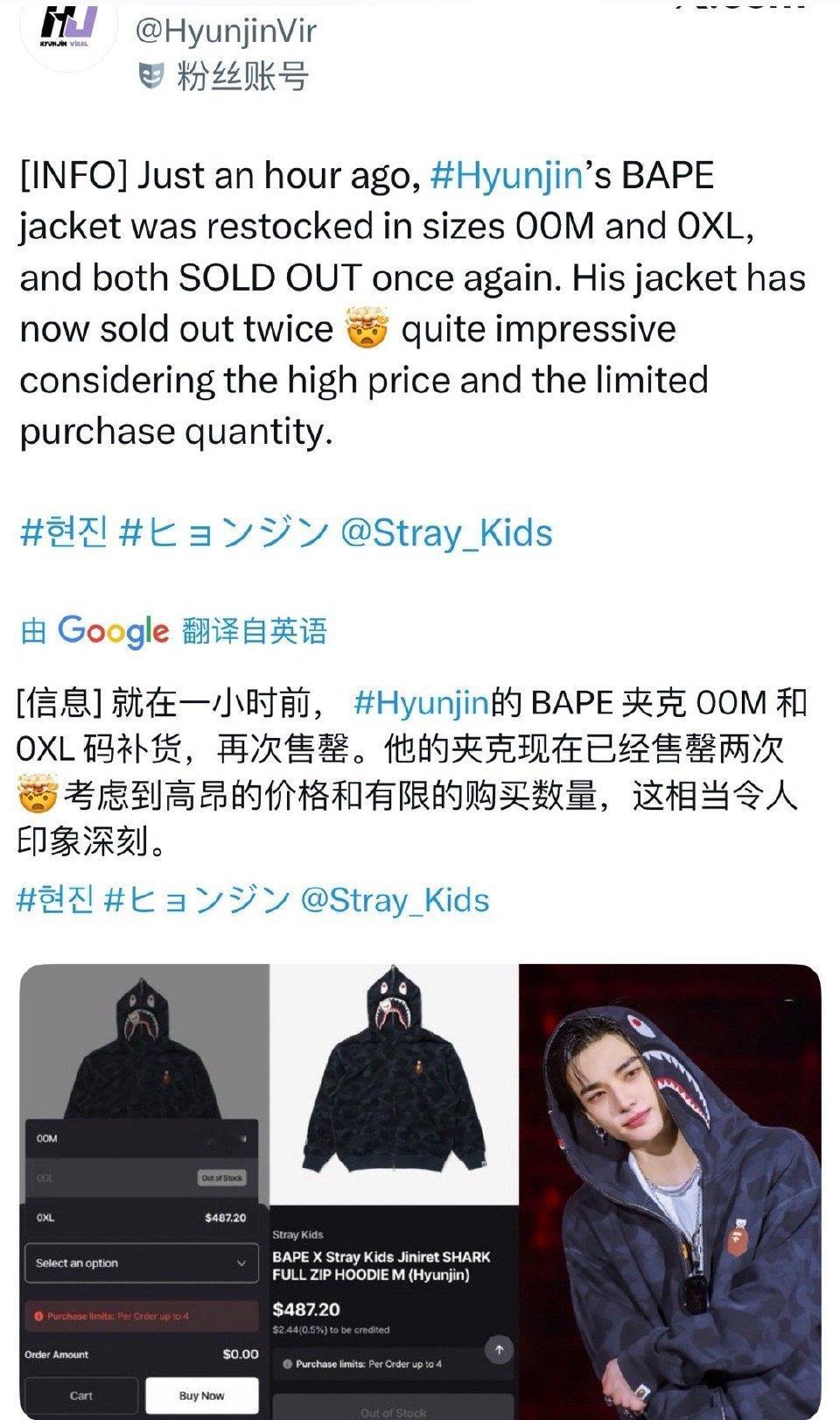The width and height of the screenshot is (840, 1420).
Task: Open the #Hyunjin hashtag in English text
Action: pyautogui.click(x=507, y=175)
